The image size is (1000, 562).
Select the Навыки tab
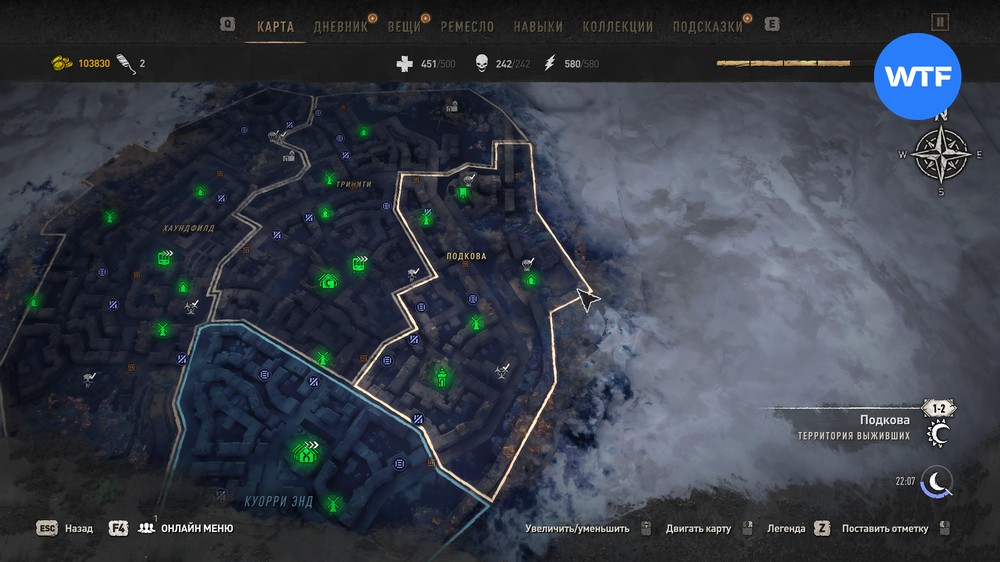[x=538, y=27]
